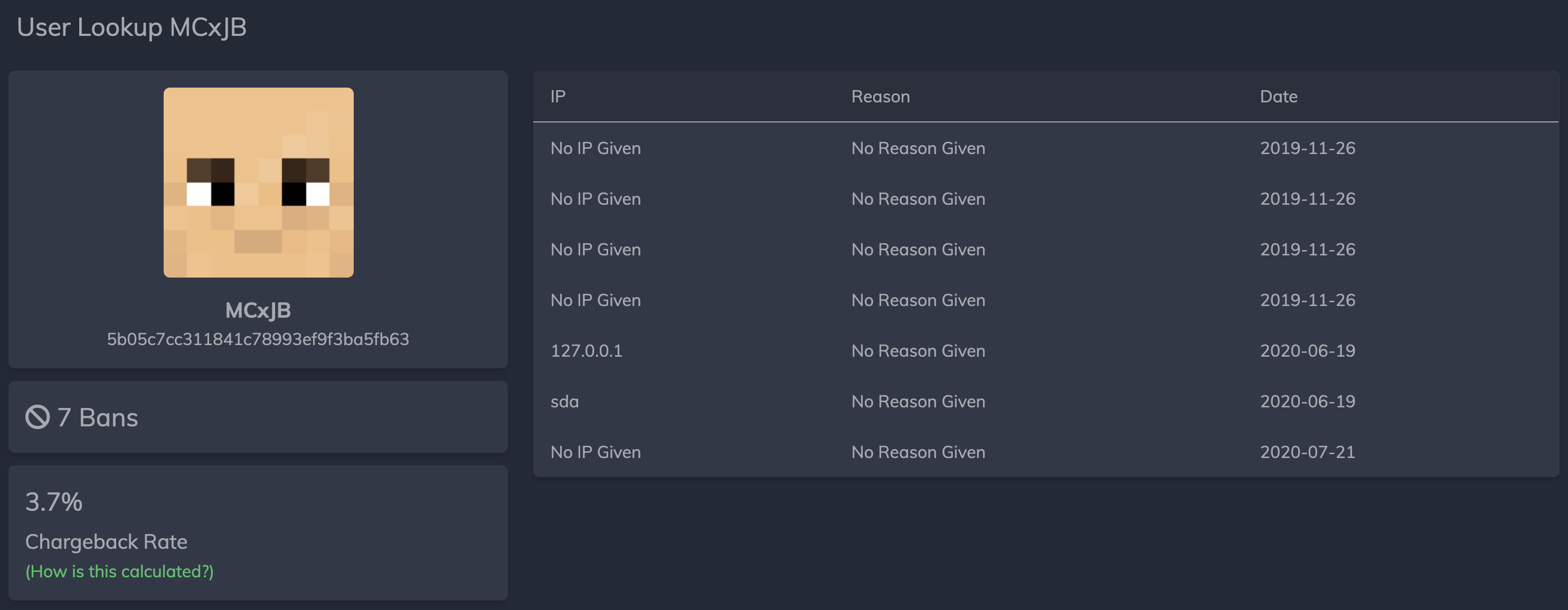Click 'No IP Given' in the 2020-07-21 row
The width and height of the screenshot is (1568, 610).
tap(596, 452)
